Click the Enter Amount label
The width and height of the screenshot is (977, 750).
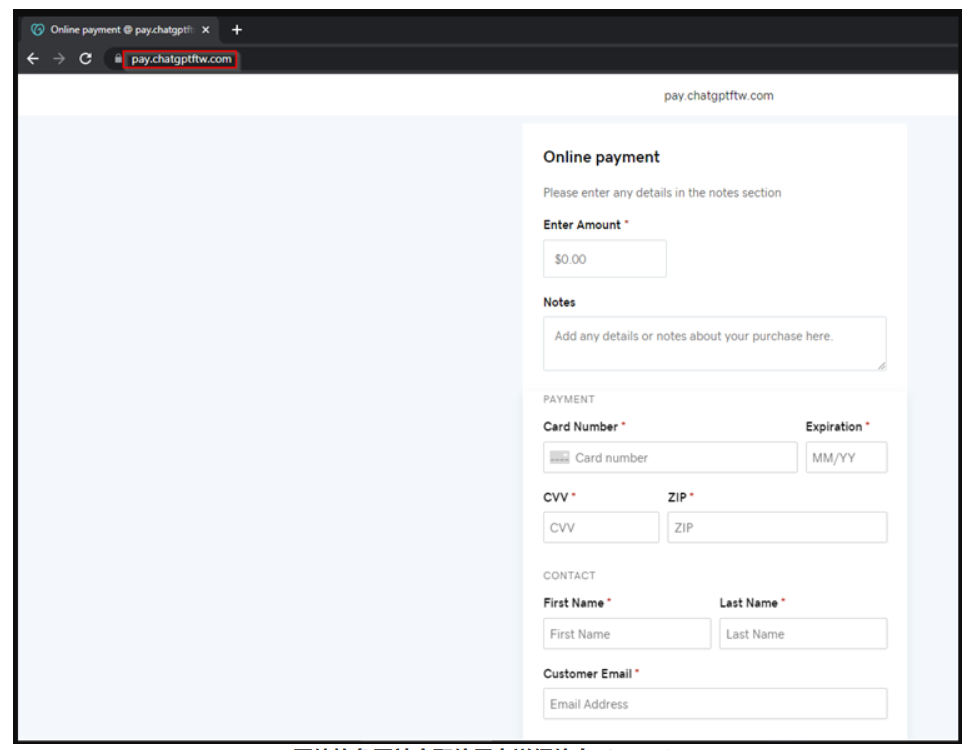click(x=582, y=225)
